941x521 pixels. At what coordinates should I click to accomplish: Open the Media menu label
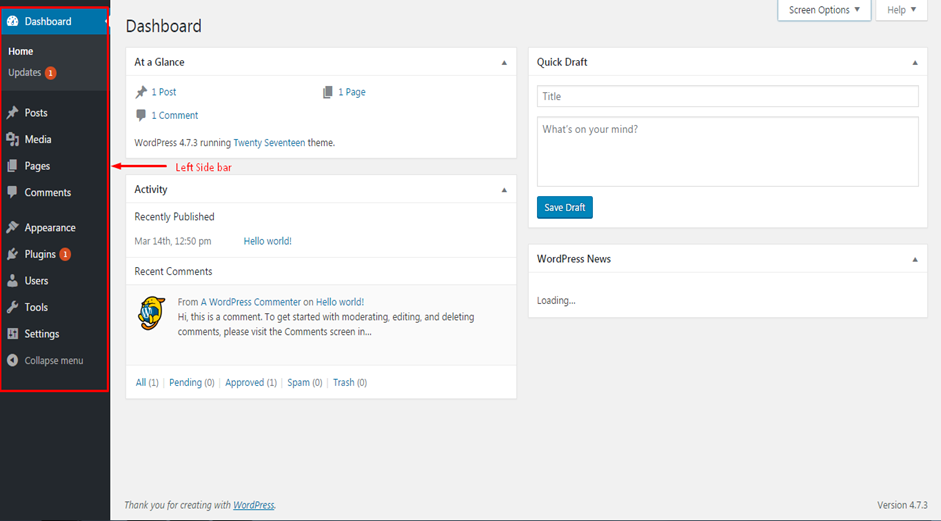[38, 139]
